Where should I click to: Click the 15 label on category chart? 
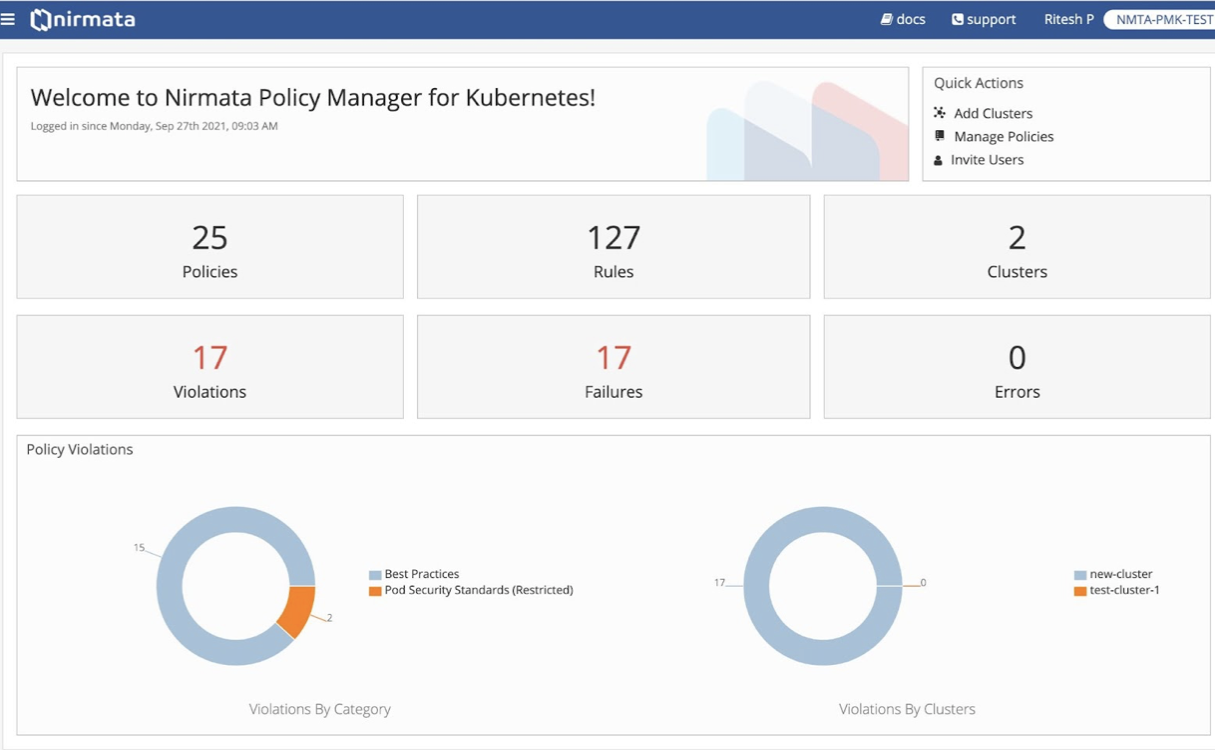pyautogui.click(x=139, y=548)
